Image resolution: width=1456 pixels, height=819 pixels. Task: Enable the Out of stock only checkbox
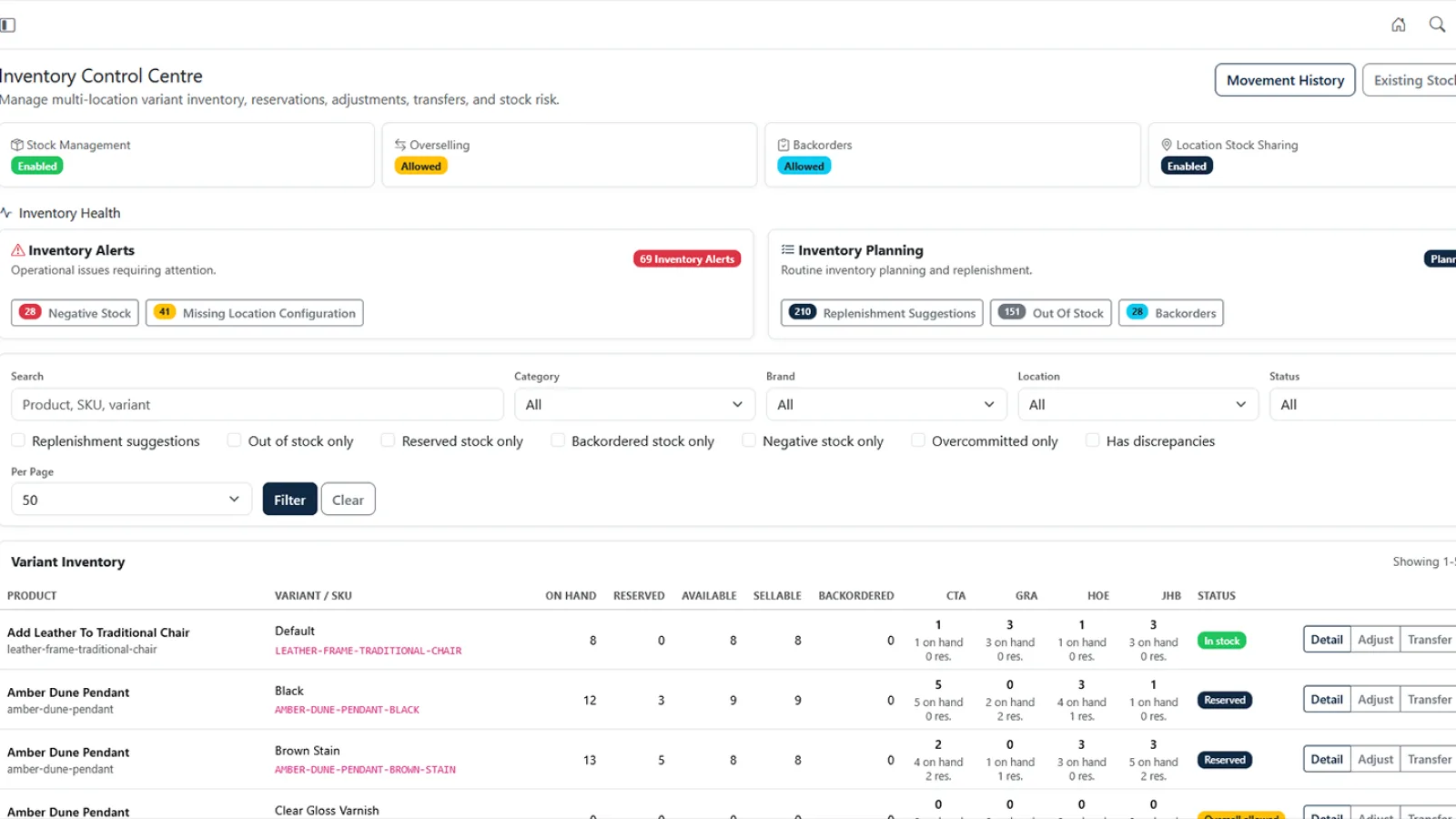click(234, 440)
